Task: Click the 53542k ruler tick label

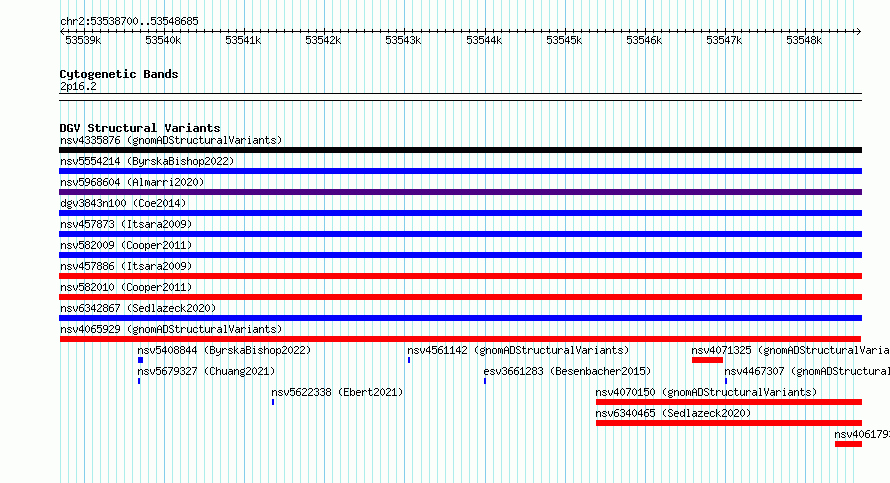Action: click(323, 40)
